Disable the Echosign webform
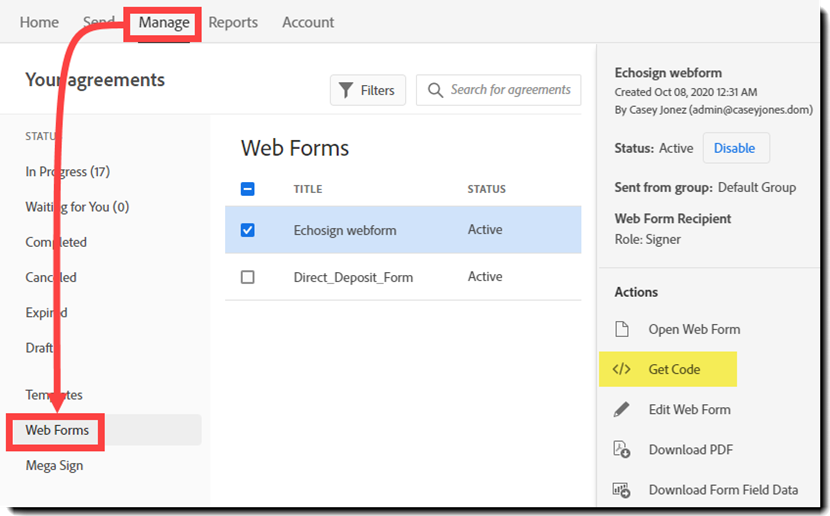The height and width of the screenshot is (516, 830). pyautogui.click(x=735, y=148)
